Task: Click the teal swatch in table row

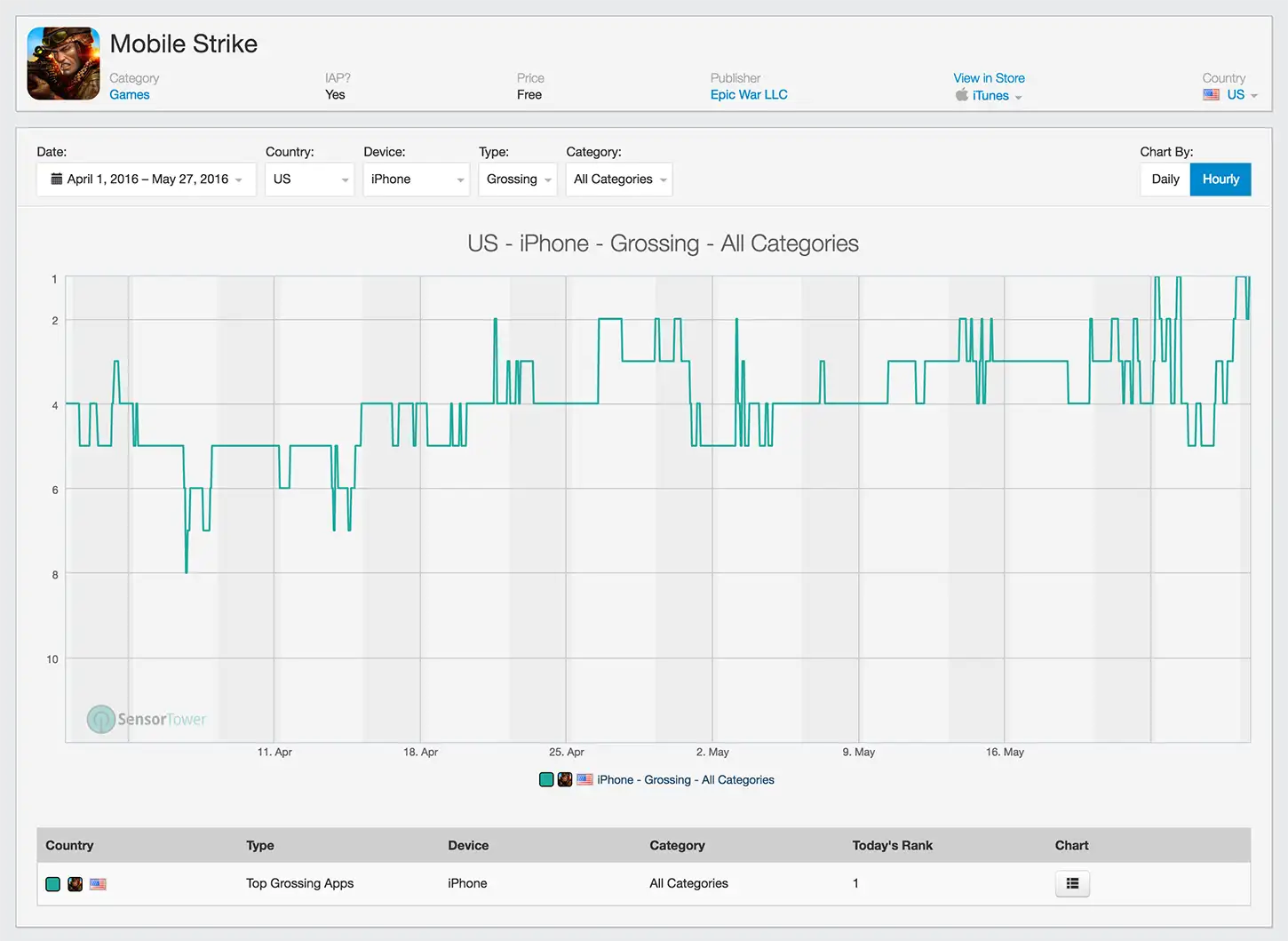Action: click(53, 884)
